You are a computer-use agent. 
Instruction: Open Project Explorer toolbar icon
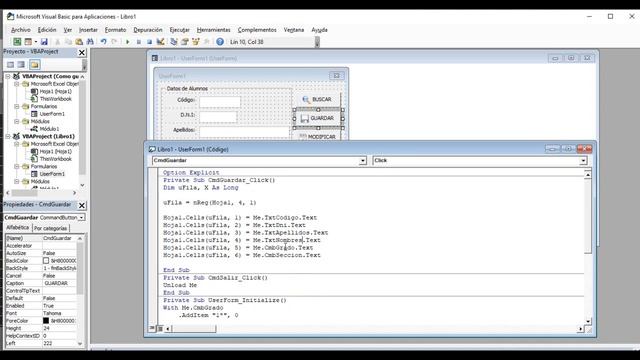tap(174, 42)
